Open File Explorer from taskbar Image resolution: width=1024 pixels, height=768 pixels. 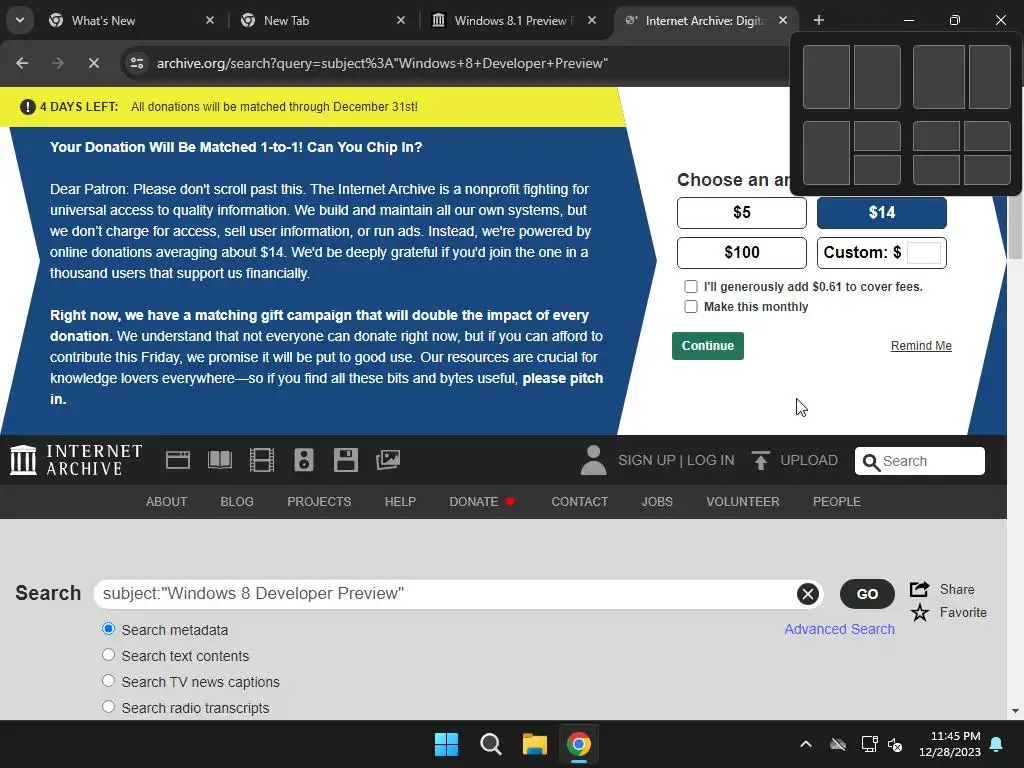[x=534, y=744]
